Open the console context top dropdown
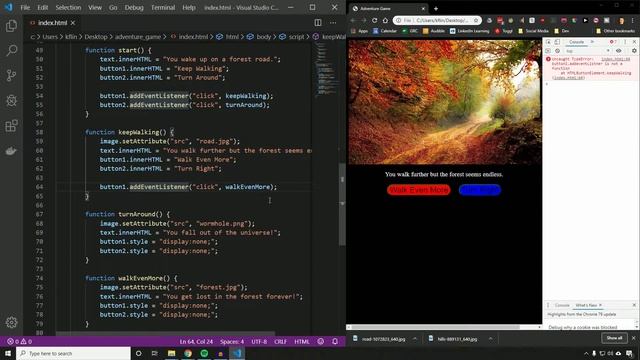The height and width of the screenshot is (360, 640). (x=587, y=51)
